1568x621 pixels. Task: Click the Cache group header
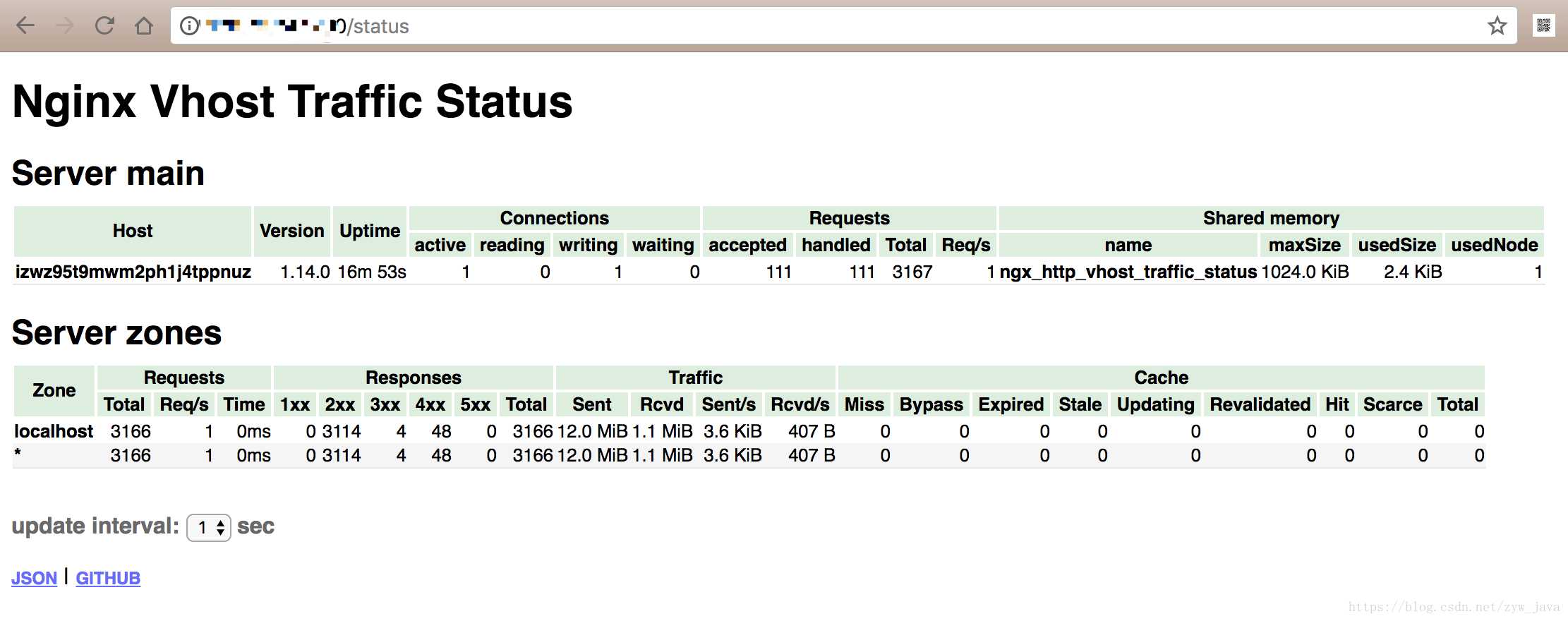coord(1162,378)
